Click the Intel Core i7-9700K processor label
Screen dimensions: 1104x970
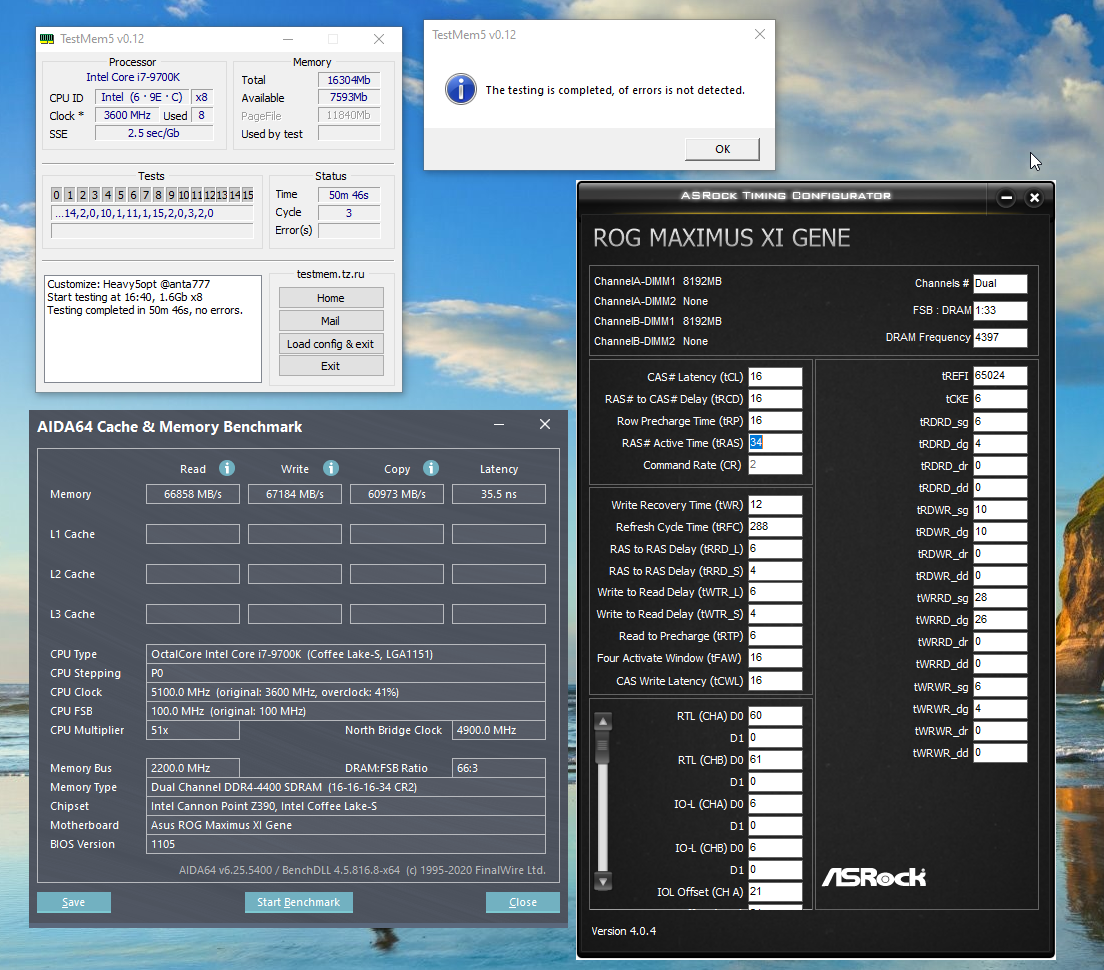(x=133, y=77)
